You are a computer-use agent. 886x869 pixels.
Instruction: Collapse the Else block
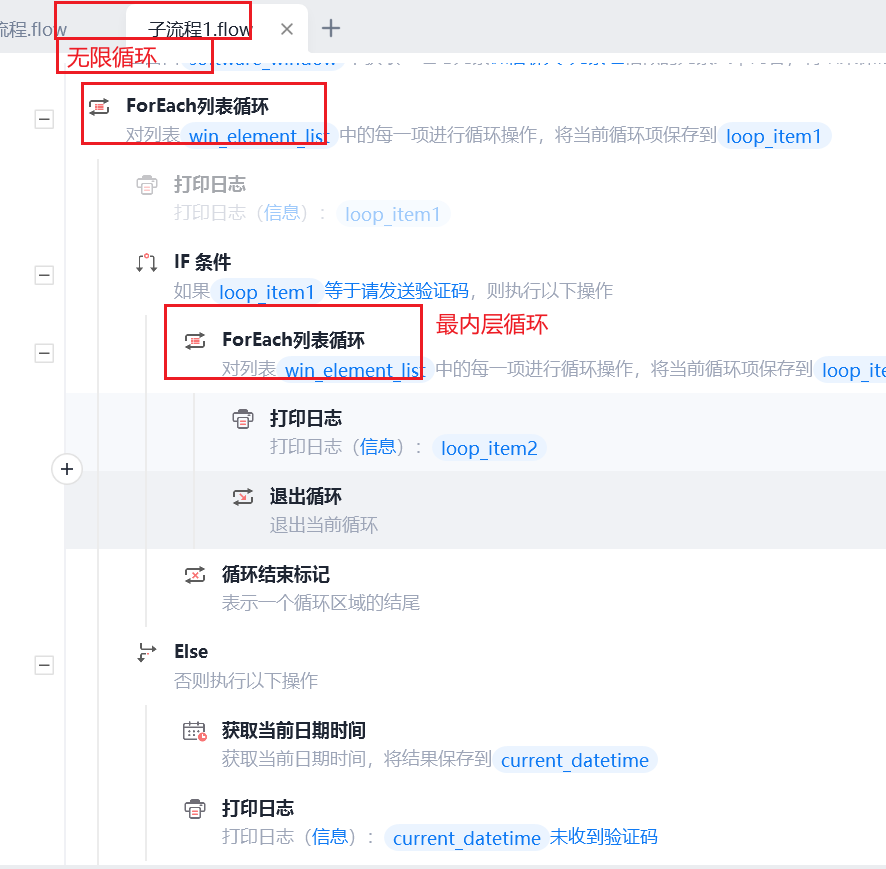(x=44, y=665)
